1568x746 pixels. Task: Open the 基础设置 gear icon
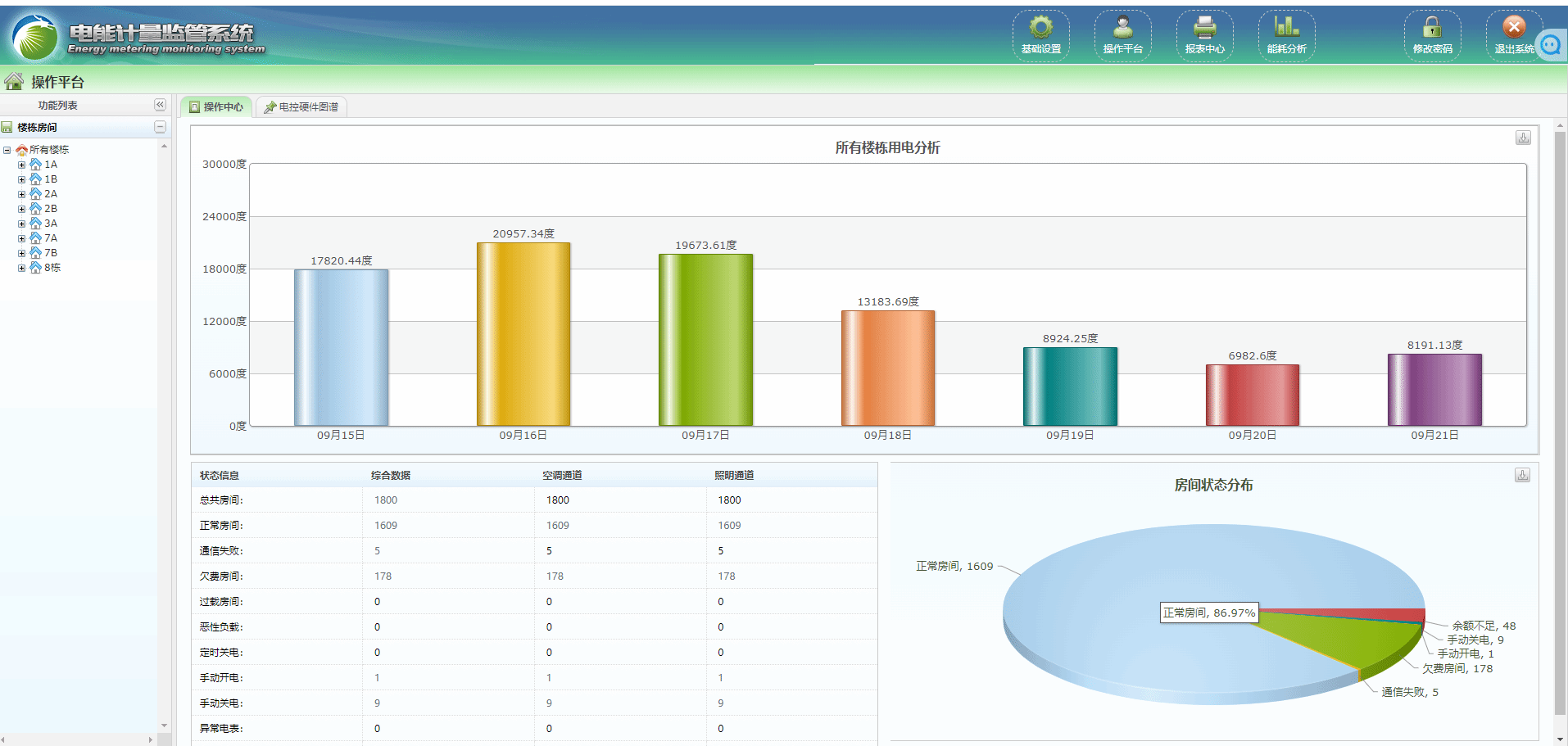pyautogui.click(x=1040, y=35)
